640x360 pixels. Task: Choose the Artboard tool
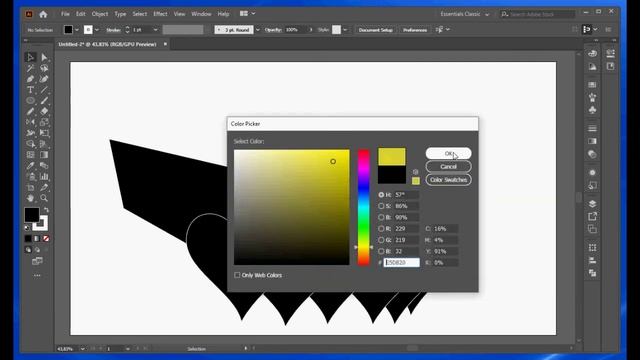pyautogui.click(x=30, y=187)
